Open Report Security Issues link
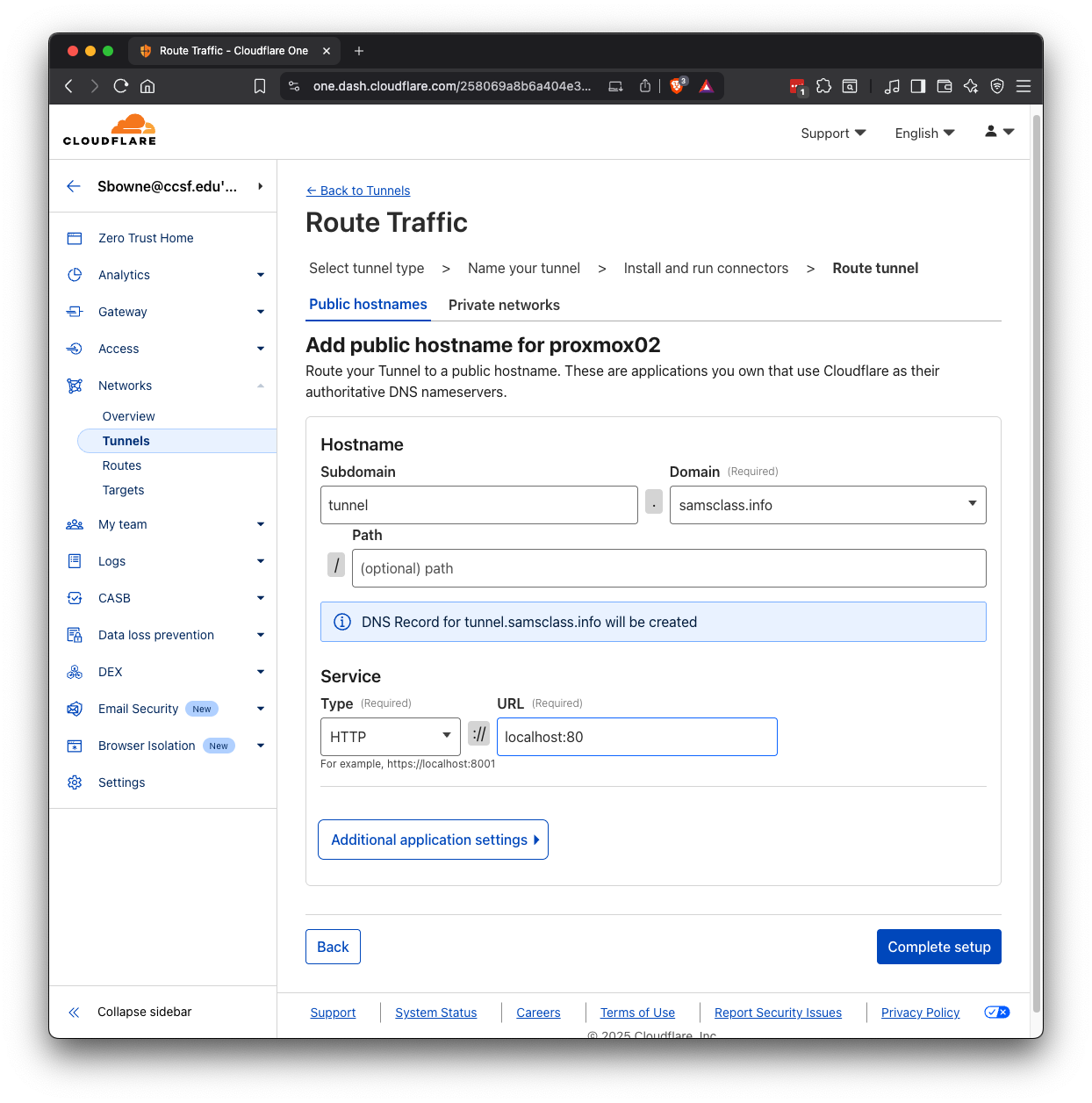The image size is (1092, 1103). [x=778, y=1013]
